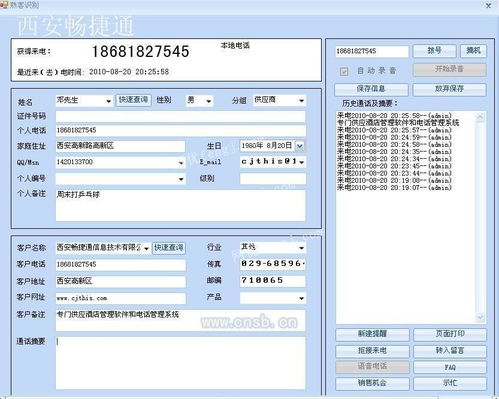Click 快速查询 next to 姓名
This screenshot has height=399, width=499.
click(133, 100)
